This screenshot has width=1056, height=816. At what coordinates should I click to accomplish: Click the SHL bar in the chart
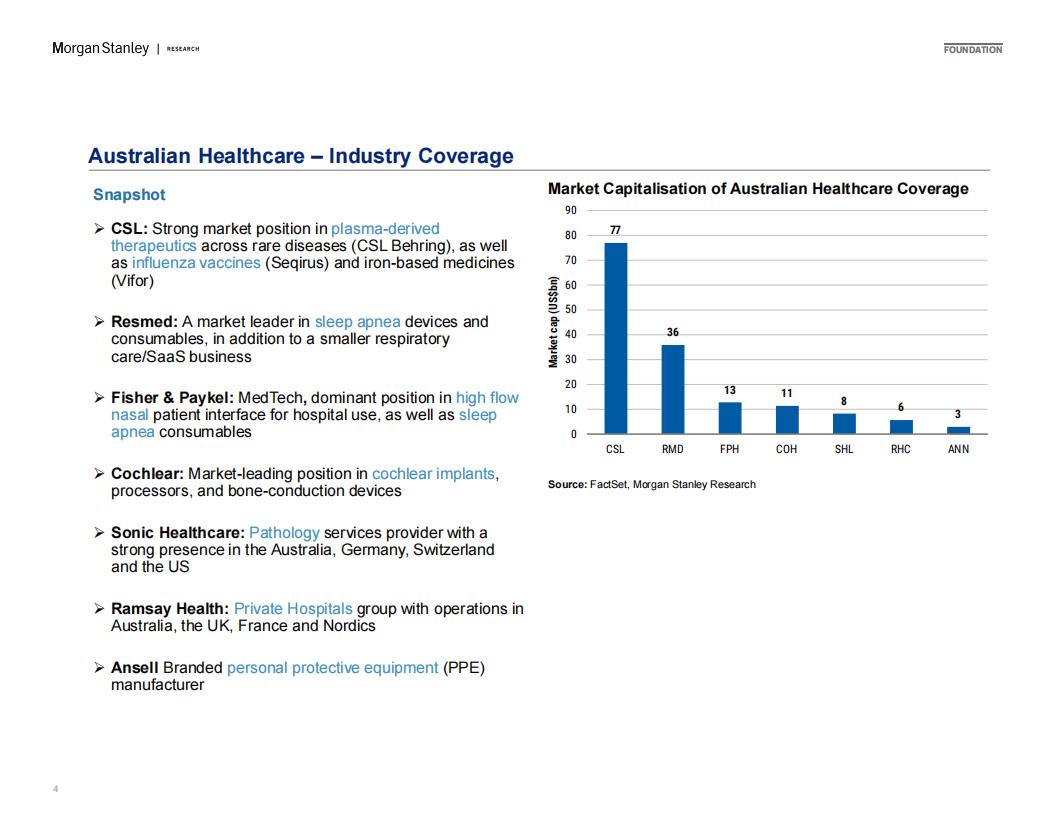844,423
